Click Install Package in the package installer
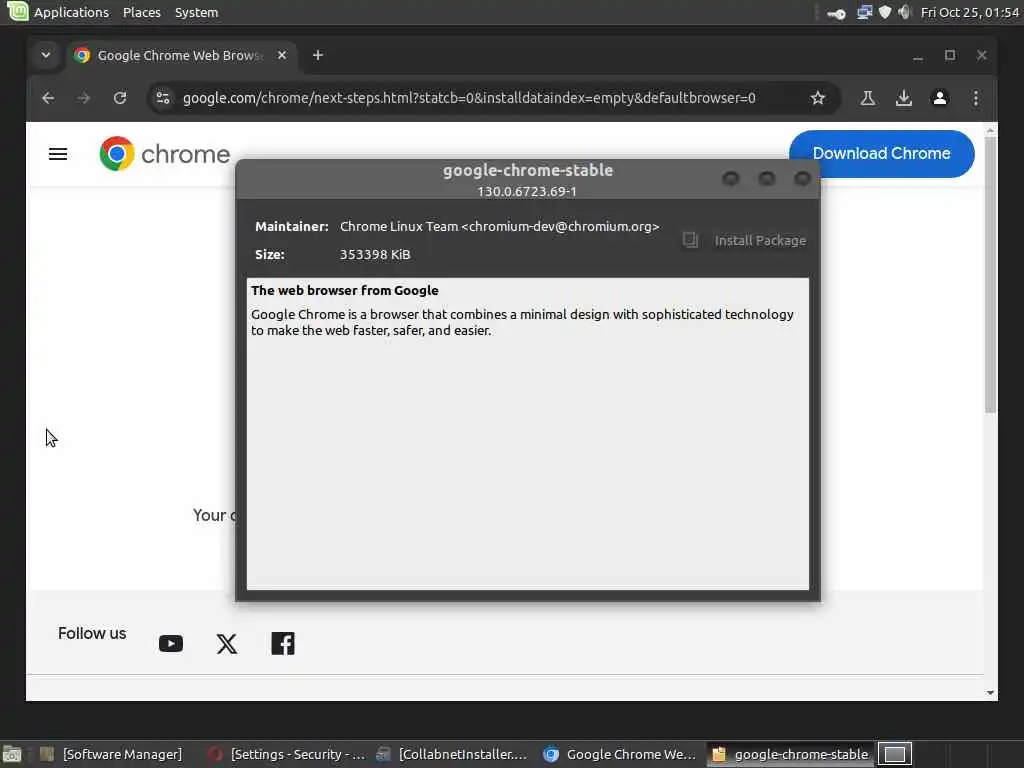The image size is (1024, 768). click(x=744, y=240)
